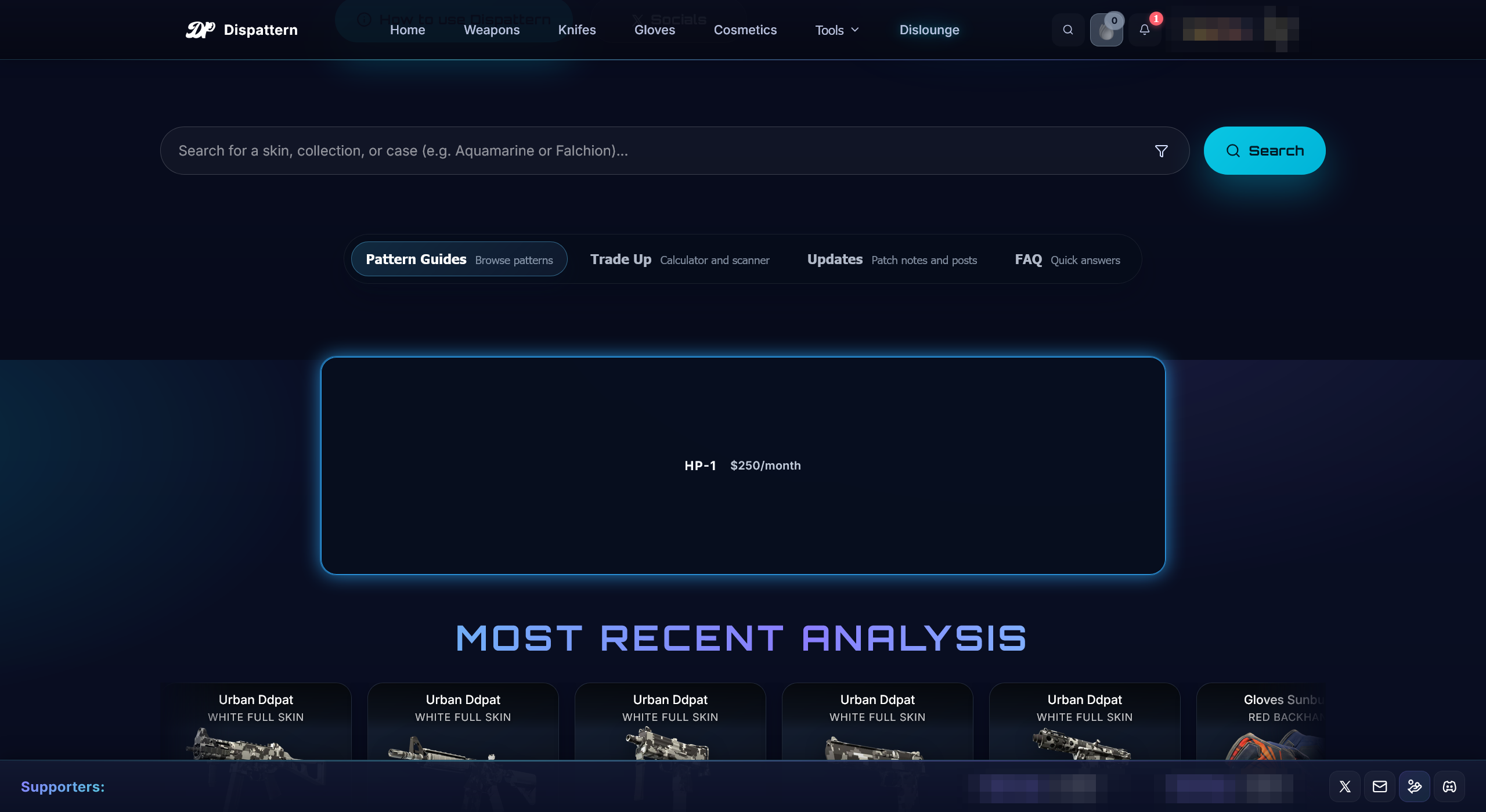The height and width of the screenshot is (812, 1486).
Task: Click the HP-1 $250/month ad banner
Action: click(x=742, y=465)
